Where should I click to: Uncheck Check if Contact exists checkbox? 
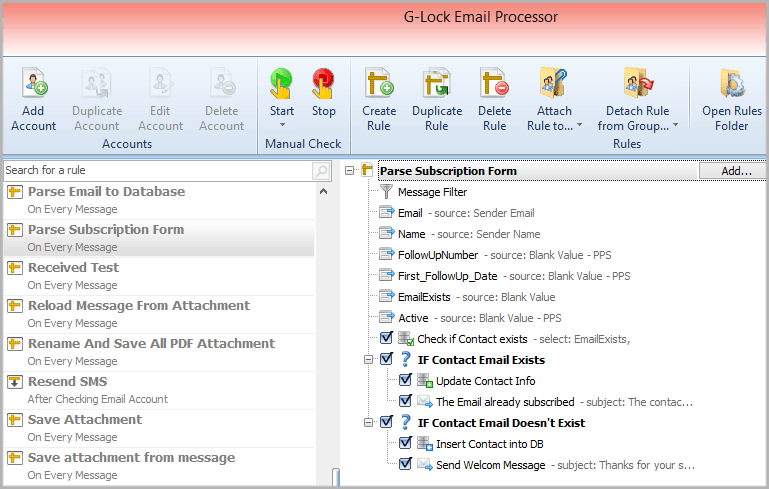(x=386, y=338)
